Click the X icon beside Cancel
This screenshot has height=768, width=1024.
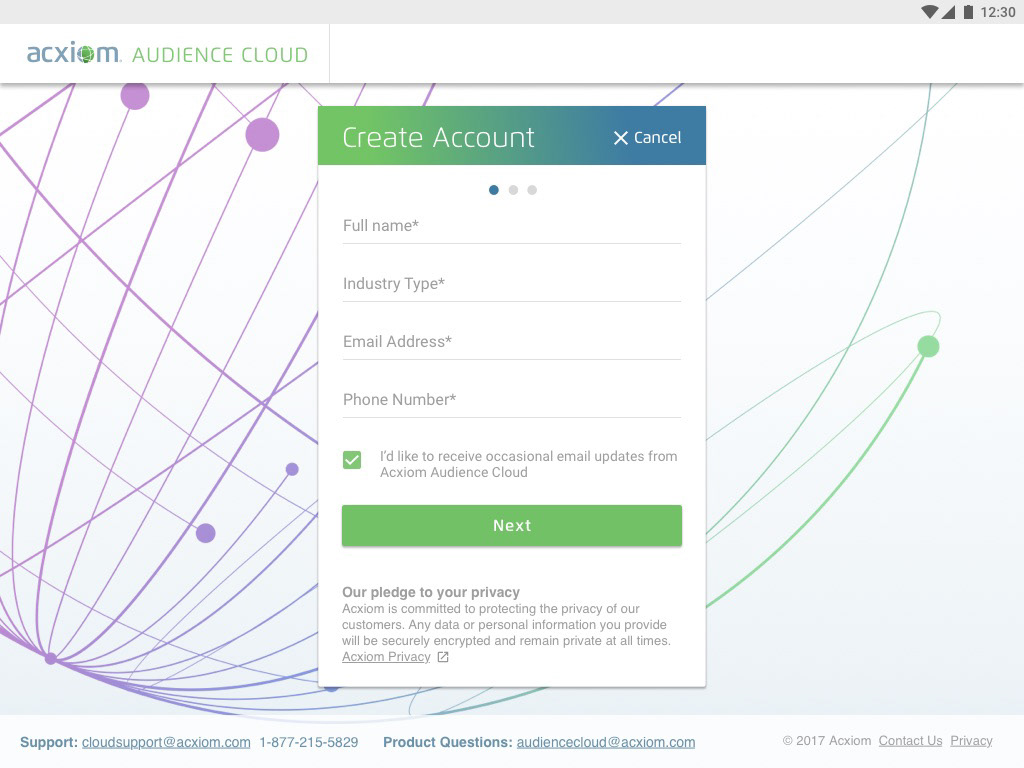(621, 138)
